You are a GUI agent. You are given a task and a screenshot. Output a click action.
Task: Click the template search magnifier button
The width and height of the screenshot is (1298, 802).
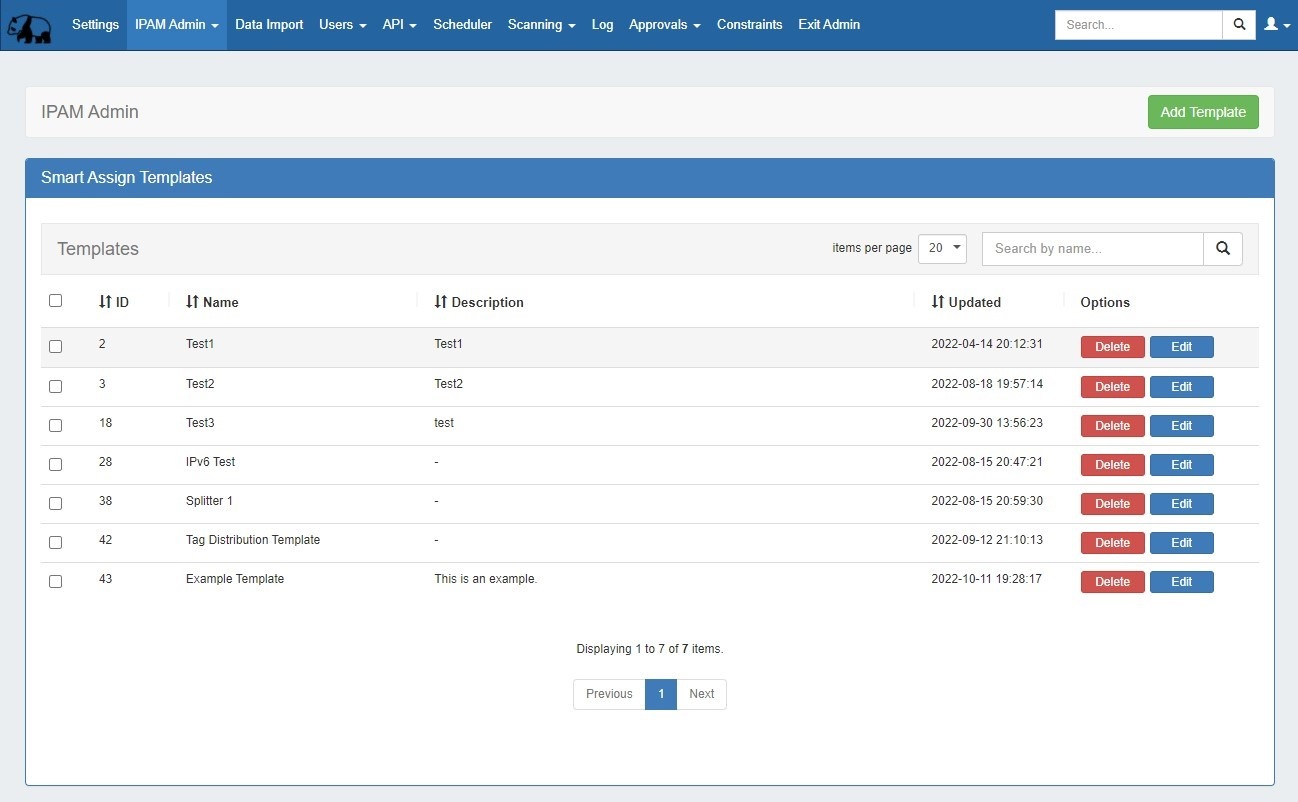click(1222, 249)
